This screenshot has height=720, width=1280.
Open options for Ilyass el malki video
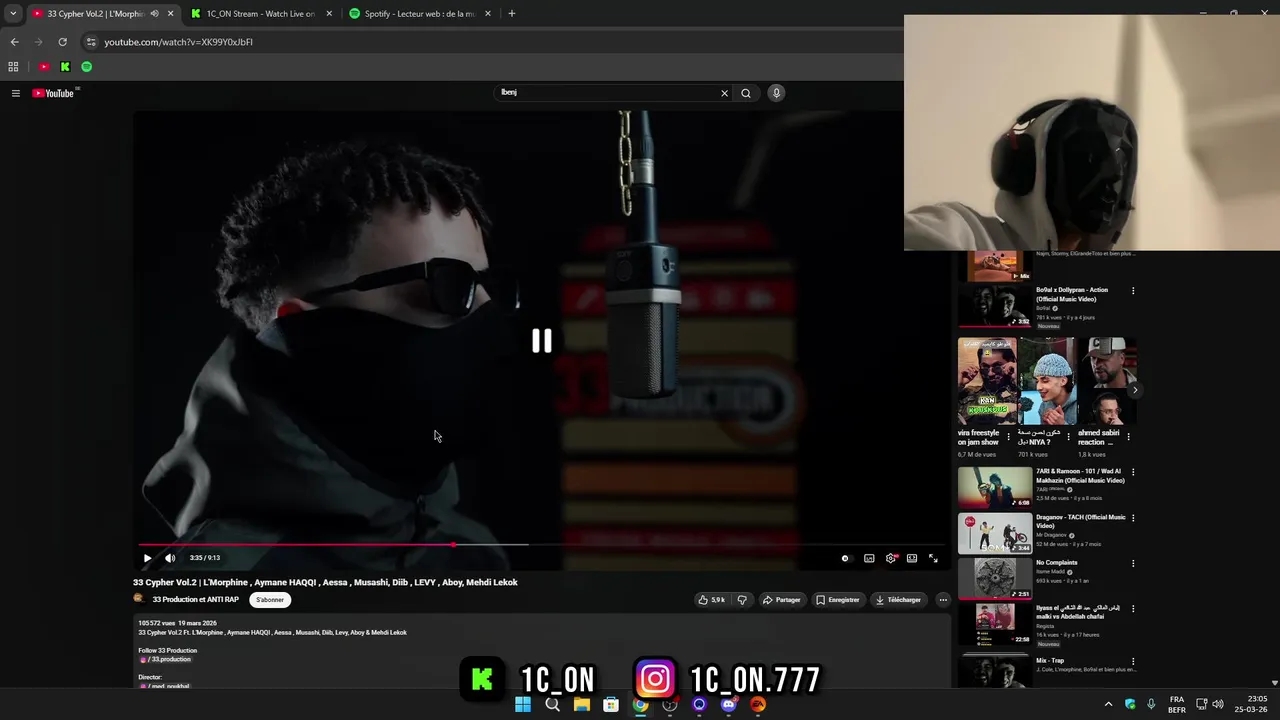(x=1133, y=609)
